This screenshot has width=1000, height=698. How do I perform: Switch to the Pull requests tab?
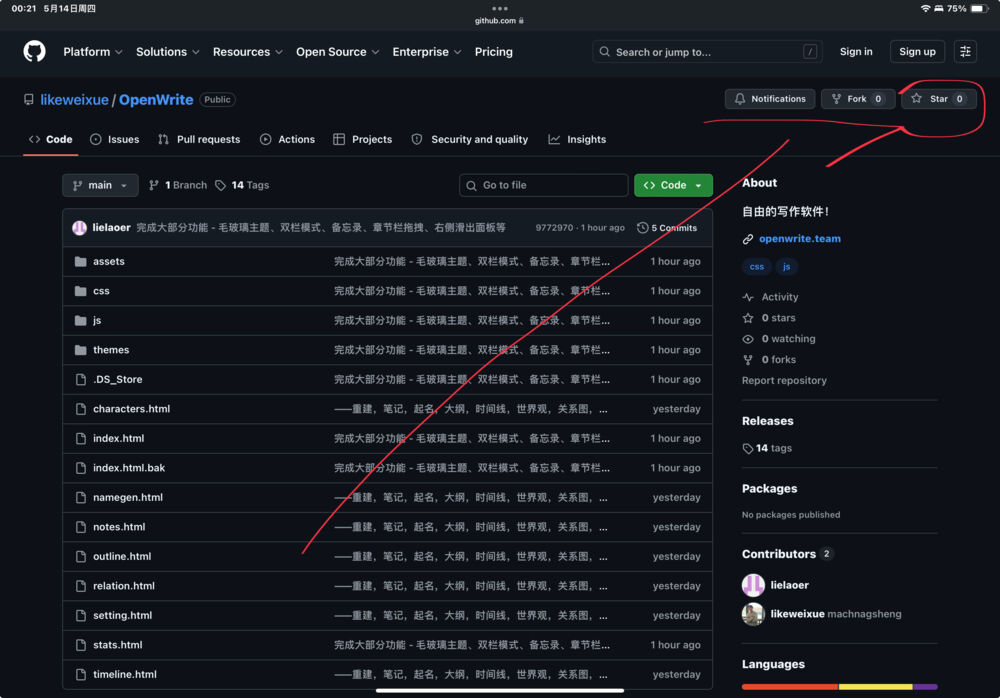tap(199, 139)
